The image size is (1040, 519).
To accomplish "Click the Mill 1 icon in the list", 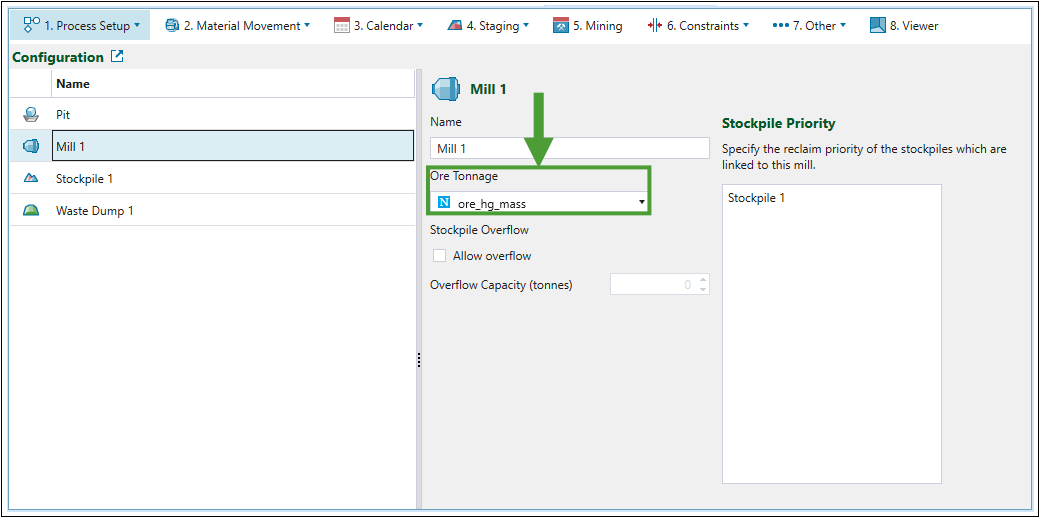I will 31,147.
